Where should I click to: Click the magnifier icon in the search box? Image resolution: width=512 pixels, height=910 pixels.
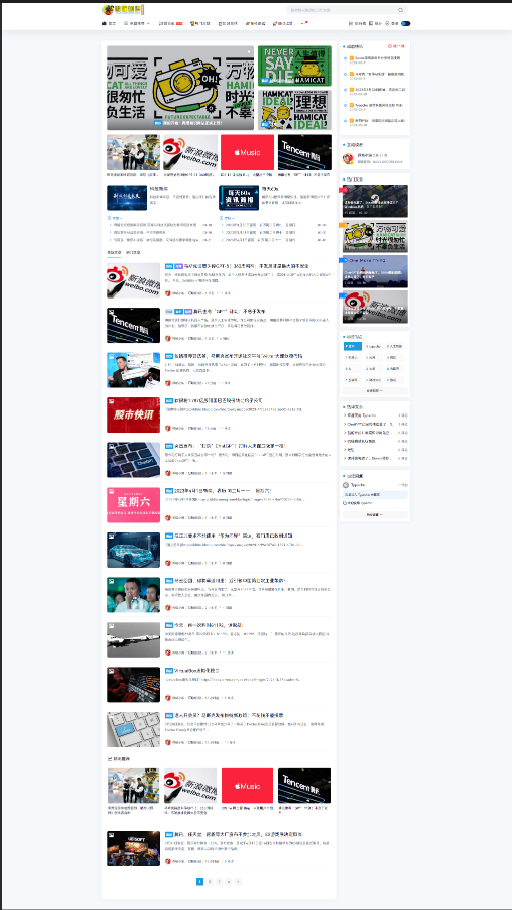tap(401, 10)
